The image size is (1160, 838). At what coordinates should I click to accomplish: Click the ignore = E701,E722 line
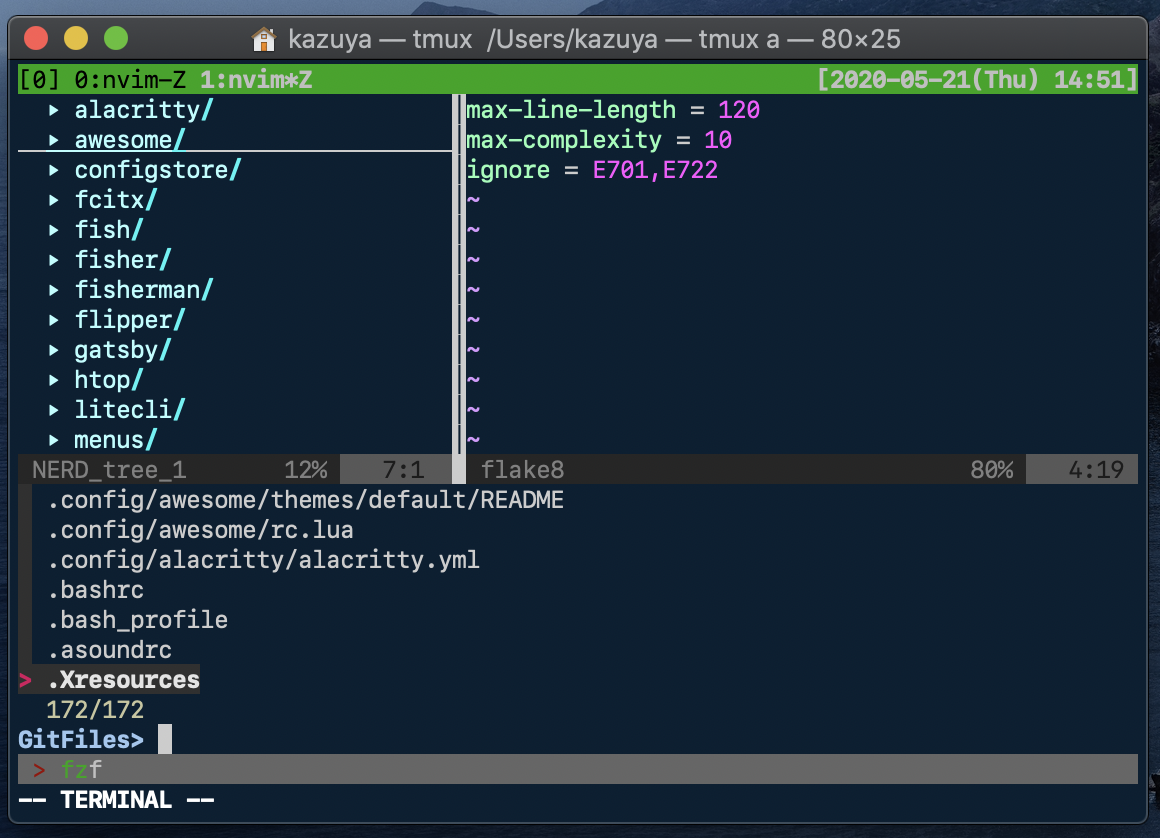coord(592,170)
